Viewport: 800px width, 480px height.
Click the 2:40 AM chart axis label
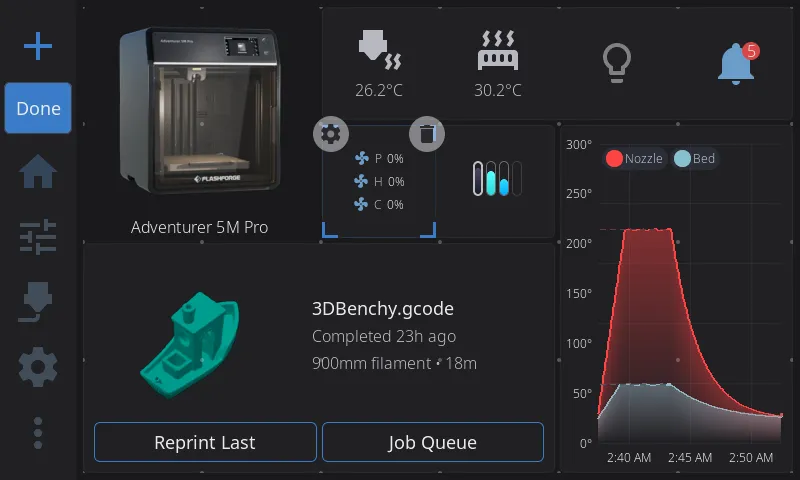coord(629,458)
